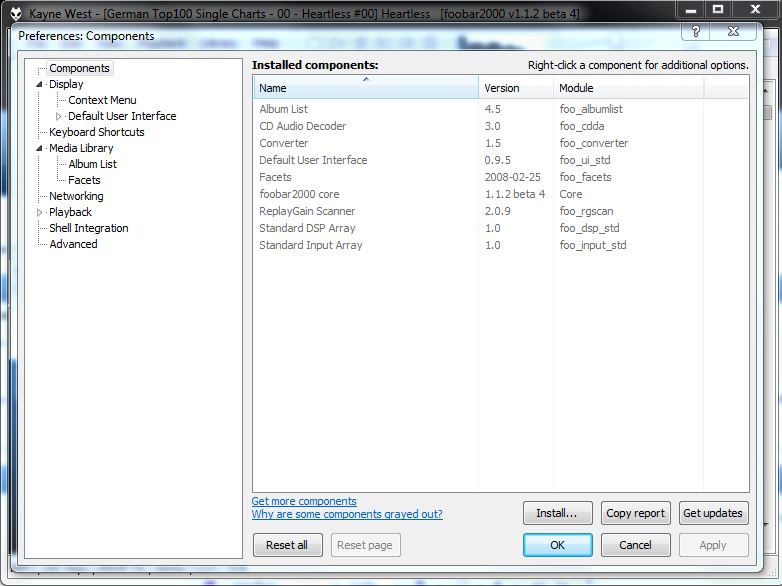The height and width of the screenshot is (586, 782).
Task: Select the Display tree item
Action: [x=66, y=84]
